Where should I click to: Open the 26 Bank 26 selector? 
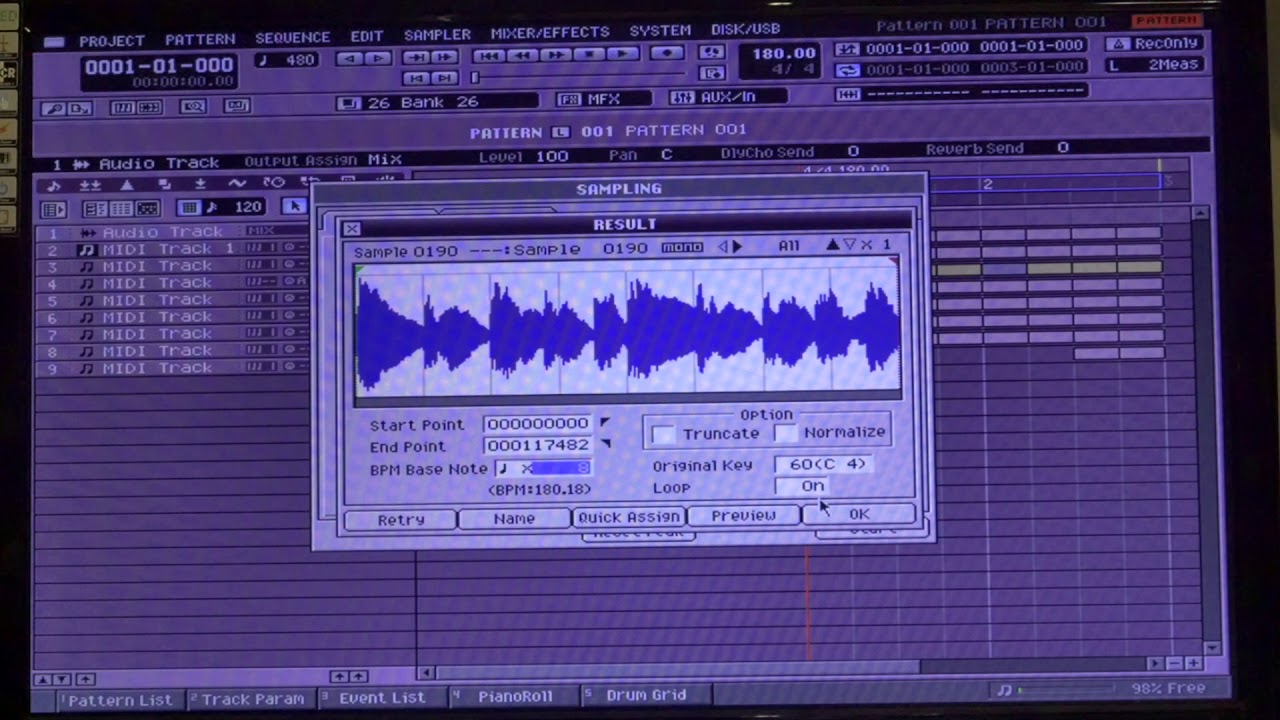point(436,102)
